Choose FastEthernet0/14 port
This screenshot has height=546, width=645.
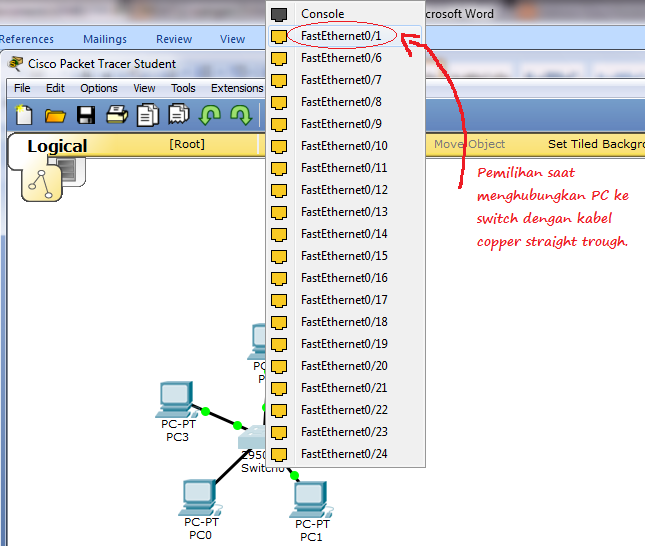[x=346, y=234]
